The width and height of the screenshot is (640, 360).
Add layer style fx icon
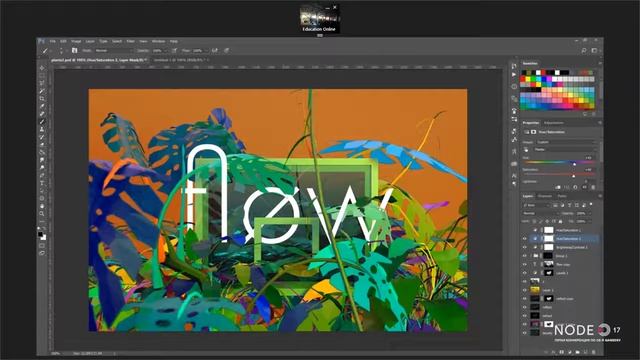(553, 352)
